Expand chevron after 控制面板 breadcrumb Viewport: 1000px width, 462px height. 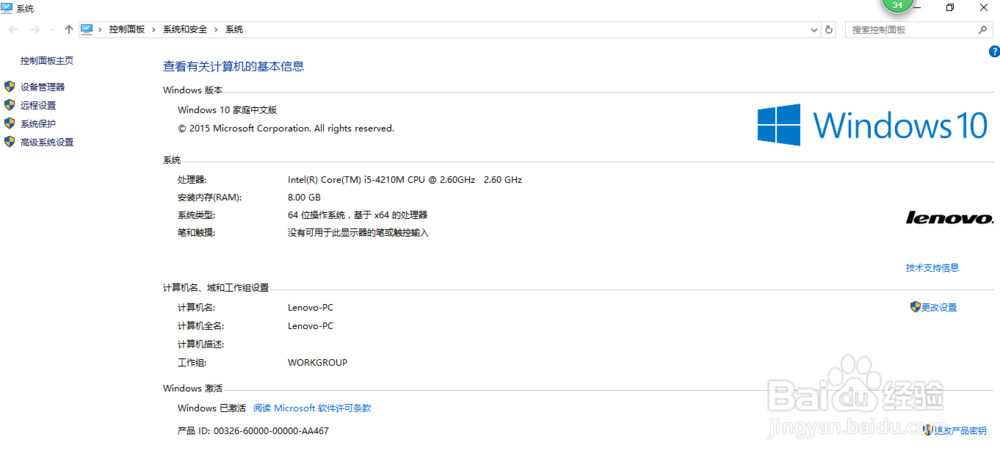coord(154,29)
